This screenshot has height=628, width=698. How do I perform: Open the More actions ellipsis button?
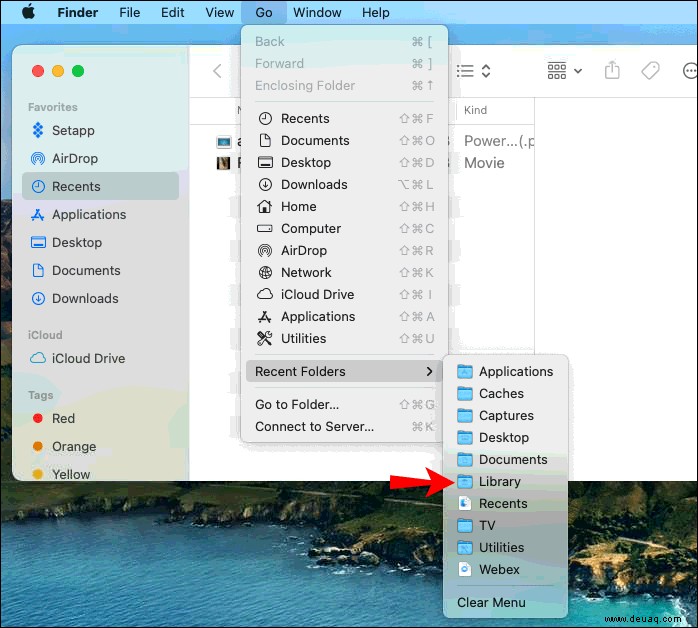690,71
